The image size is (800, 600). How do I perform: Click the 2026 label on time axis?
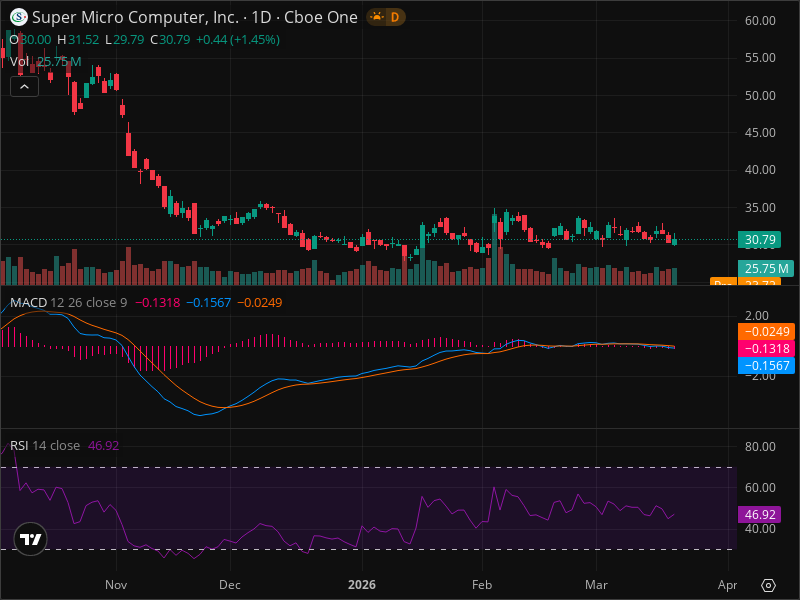(x=362, y=585)
